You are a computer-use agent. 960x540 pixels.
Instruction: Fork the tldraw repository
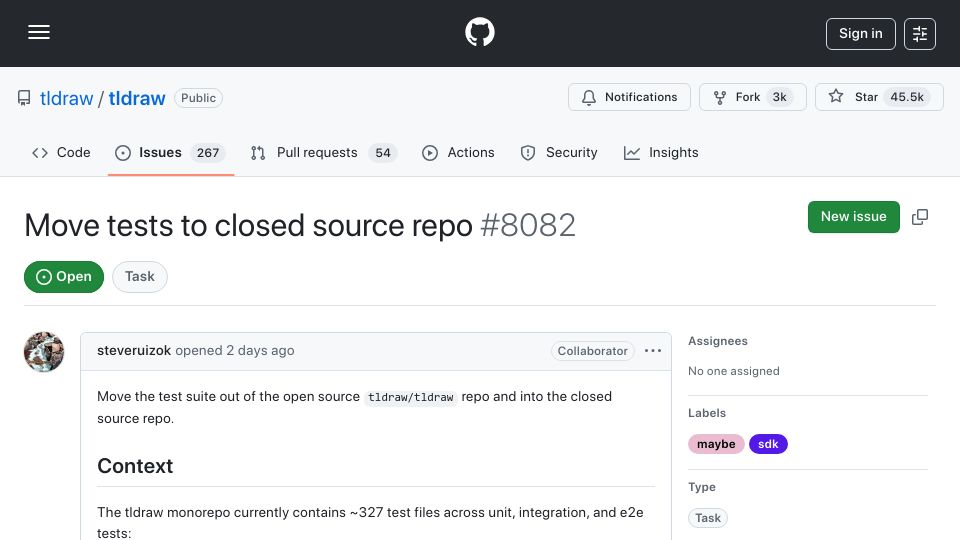tap(752, 97)
